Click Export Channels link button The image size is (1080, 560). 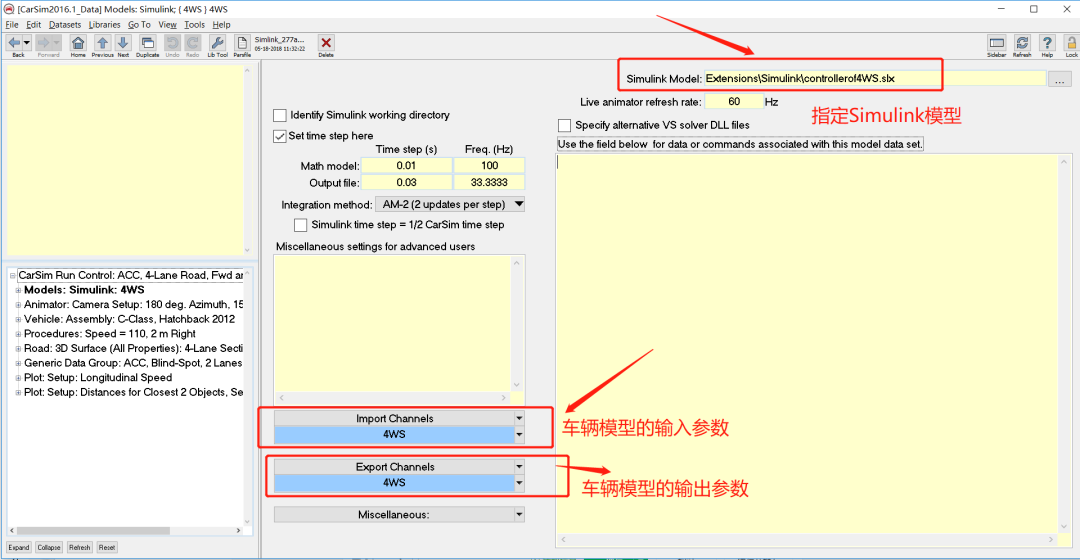[x=394, y=466]
